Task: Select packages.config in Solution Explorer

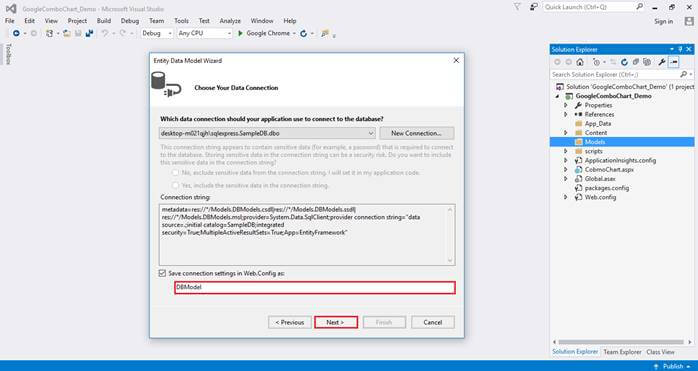Action: point(606,188)
